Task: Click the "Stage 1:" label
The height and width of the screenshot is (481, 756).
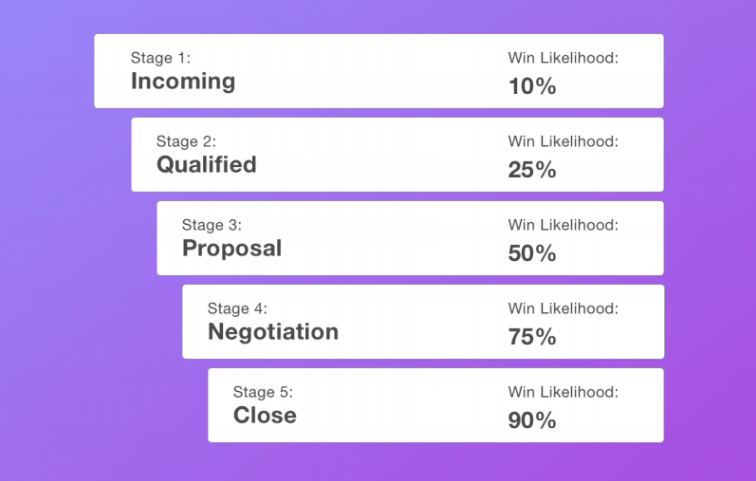Action: pyautogui.click(x=160, y=58)
